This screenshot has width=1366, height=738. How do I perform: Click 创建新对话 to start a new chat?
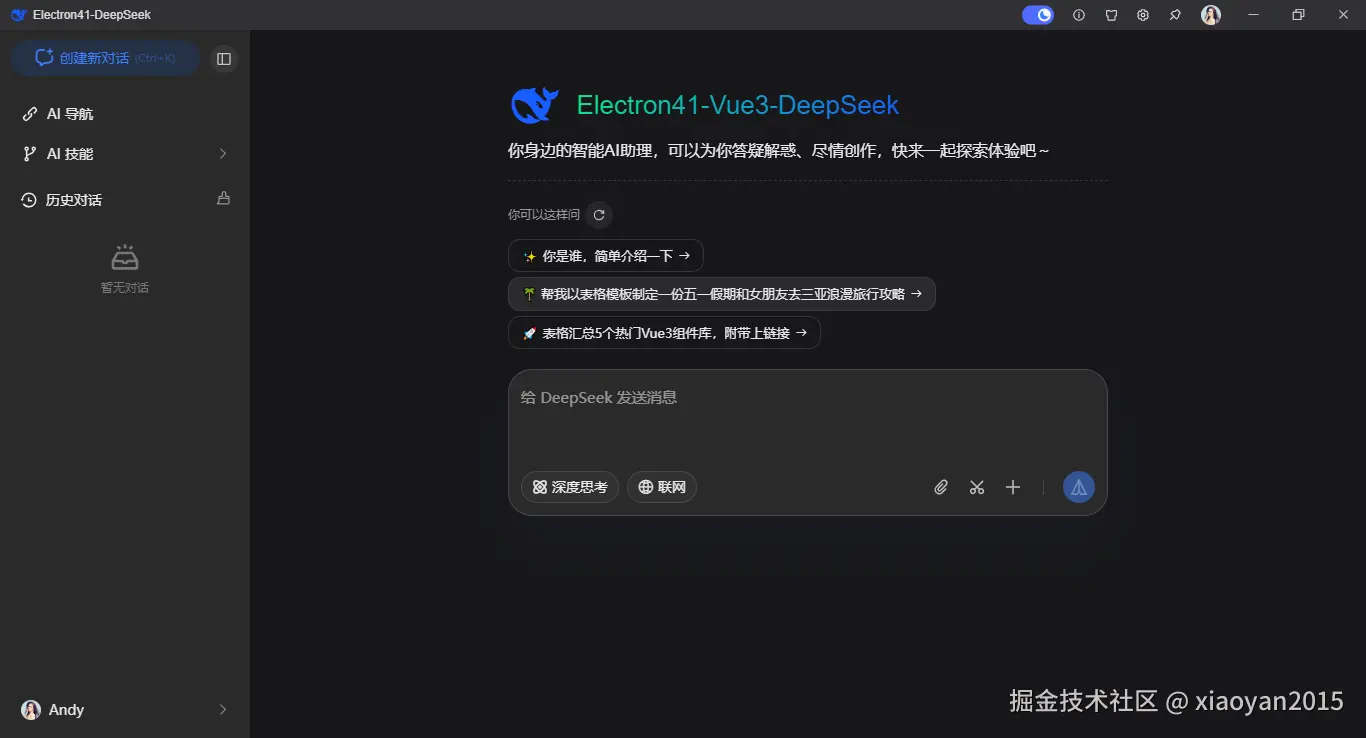[x=103, y=59]
